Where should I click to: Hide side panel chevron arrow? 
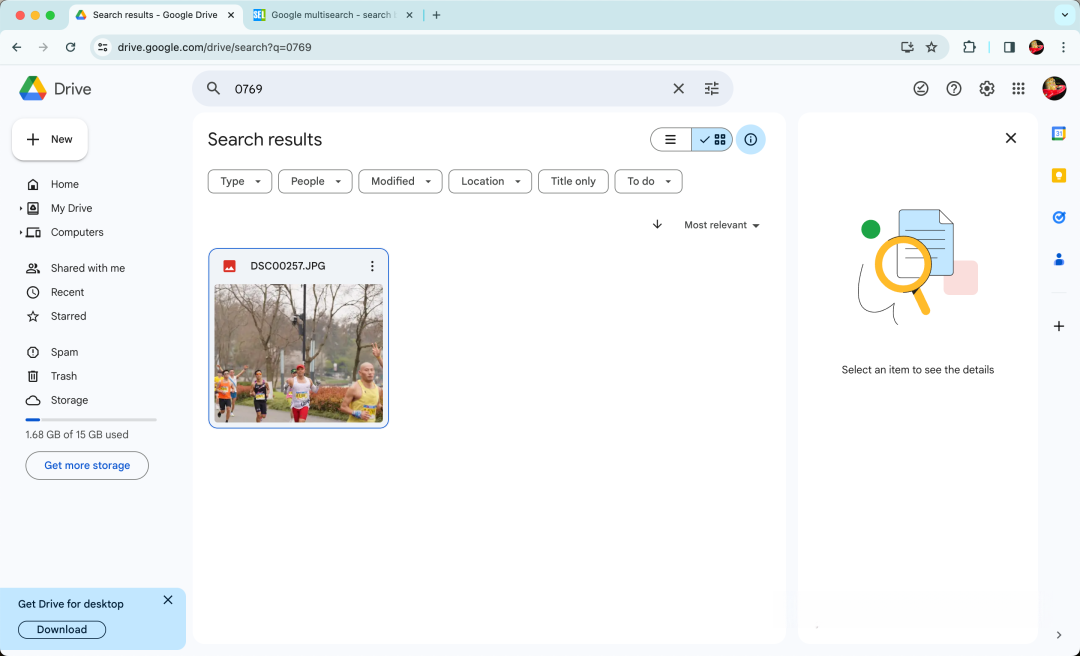click(1059, 635)
